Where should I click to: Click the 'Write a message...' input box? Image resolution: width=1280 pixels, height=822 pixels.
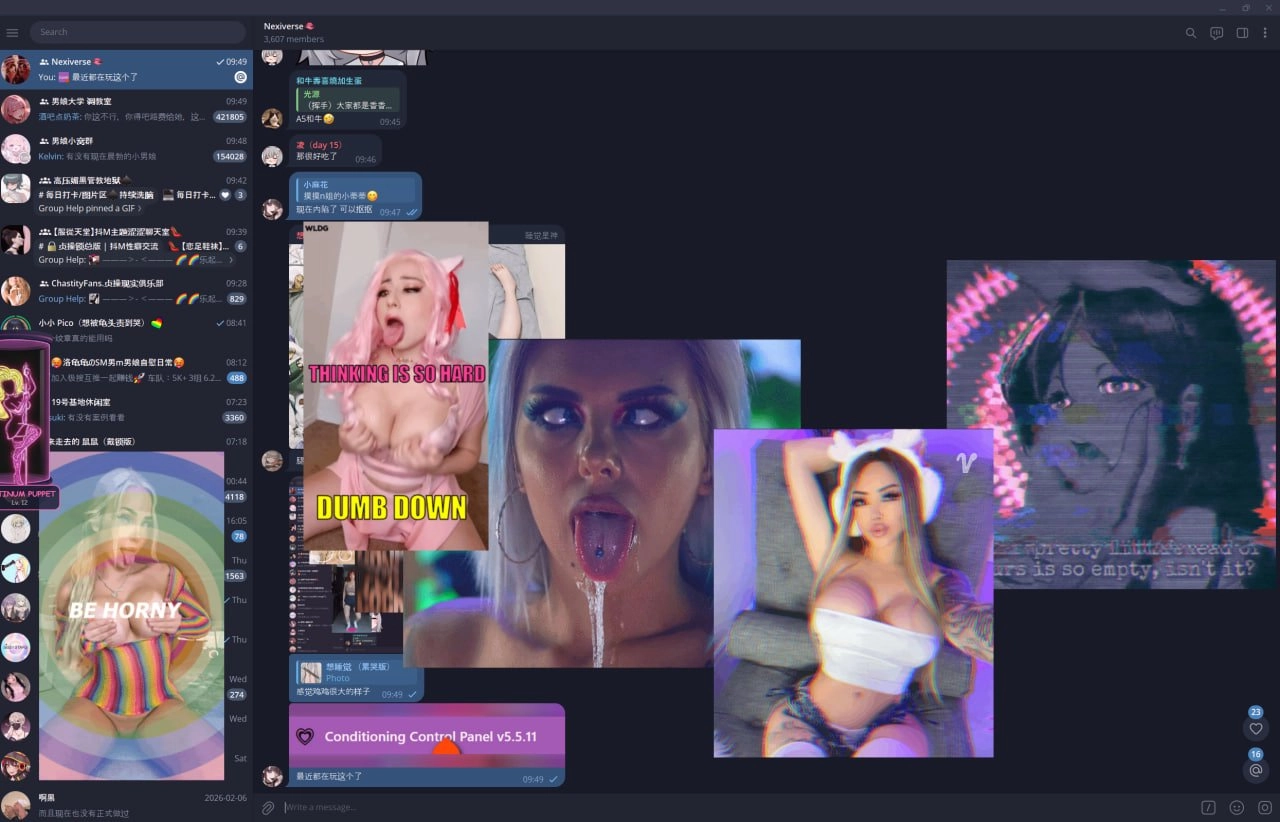(700, 807)
